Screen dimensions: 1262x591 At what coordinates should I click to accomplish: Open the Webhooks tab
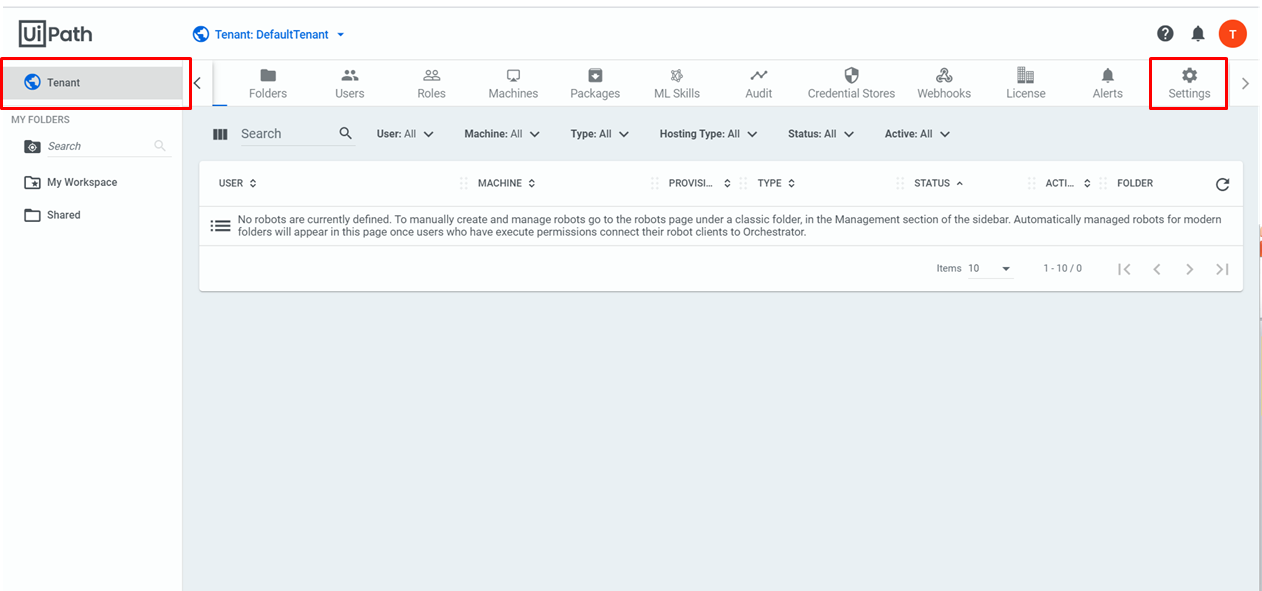[944, 83]
